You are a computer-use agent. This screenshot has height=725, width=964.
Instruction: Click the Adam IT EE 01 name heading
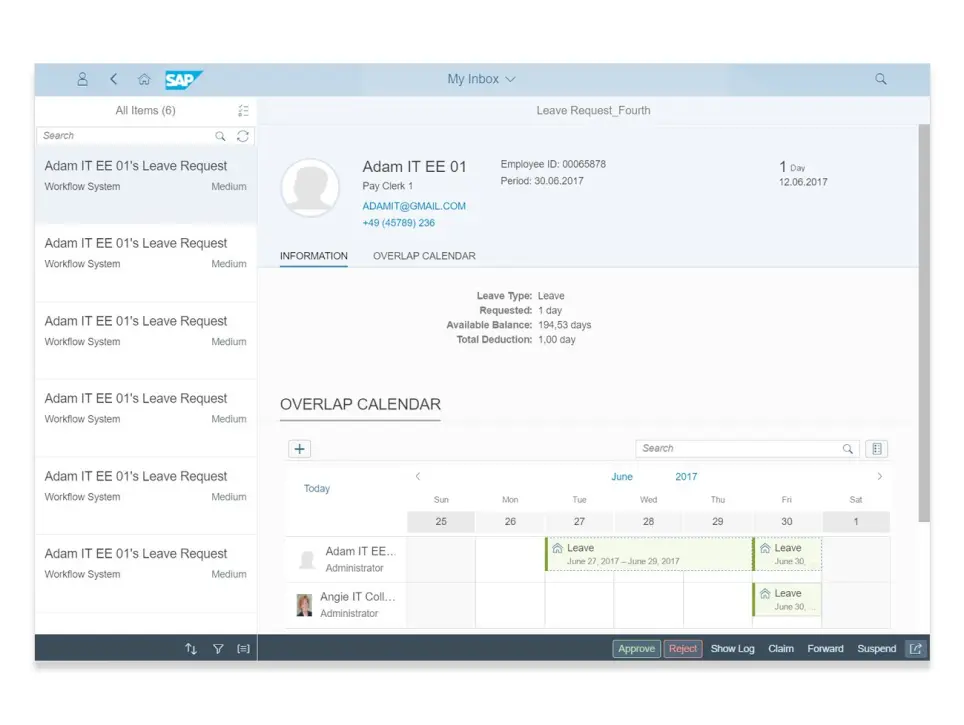point(414,167)
